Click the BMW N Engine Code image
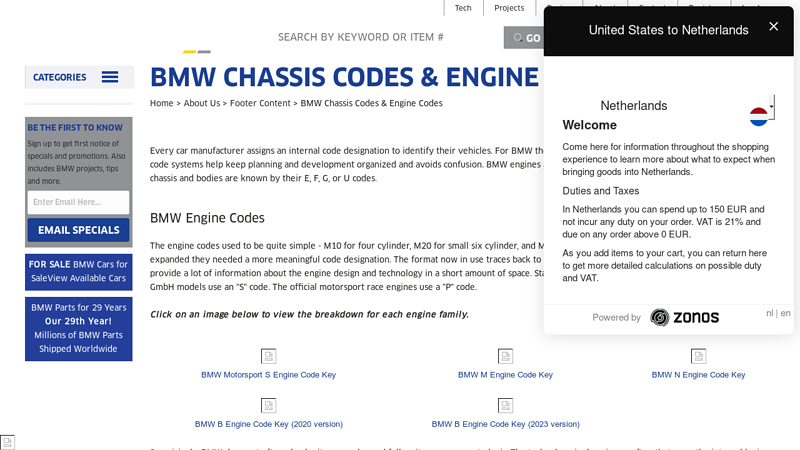The width and height of the screenshot is (800, 450). point(698,356)
